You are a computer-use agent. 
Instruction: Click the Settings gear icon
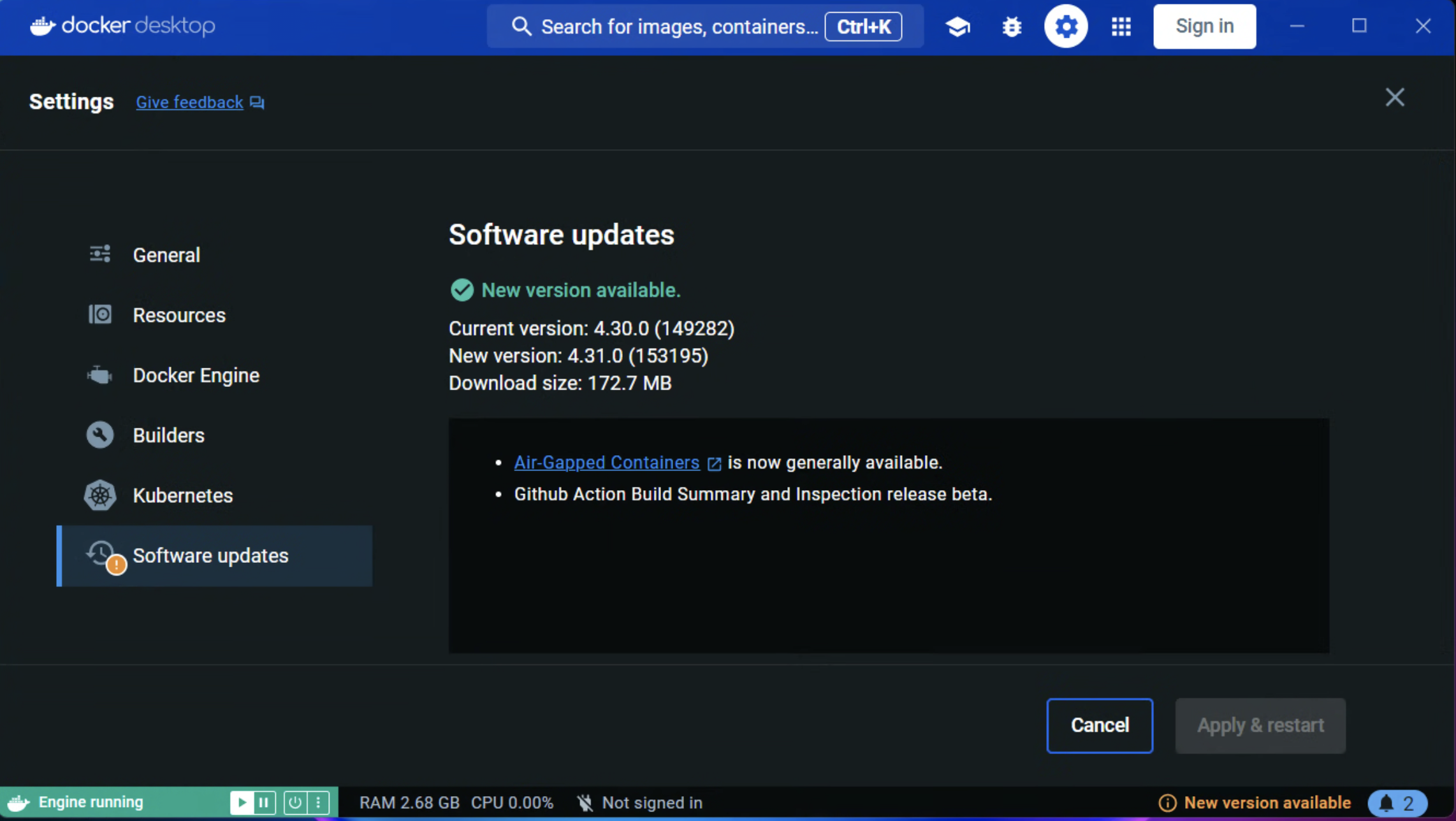click(1066, 26)
